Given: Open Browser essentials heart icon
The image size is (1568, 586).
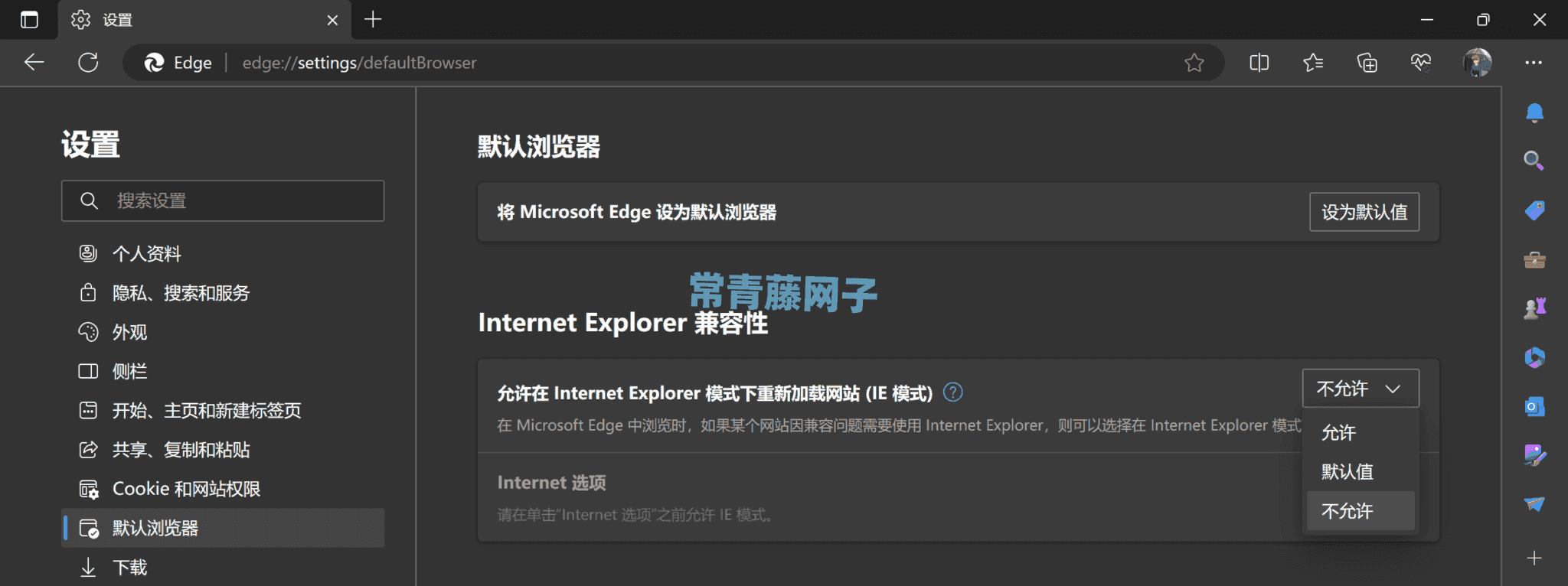Looking at the screenshot, I should (x=1421, y=63).
